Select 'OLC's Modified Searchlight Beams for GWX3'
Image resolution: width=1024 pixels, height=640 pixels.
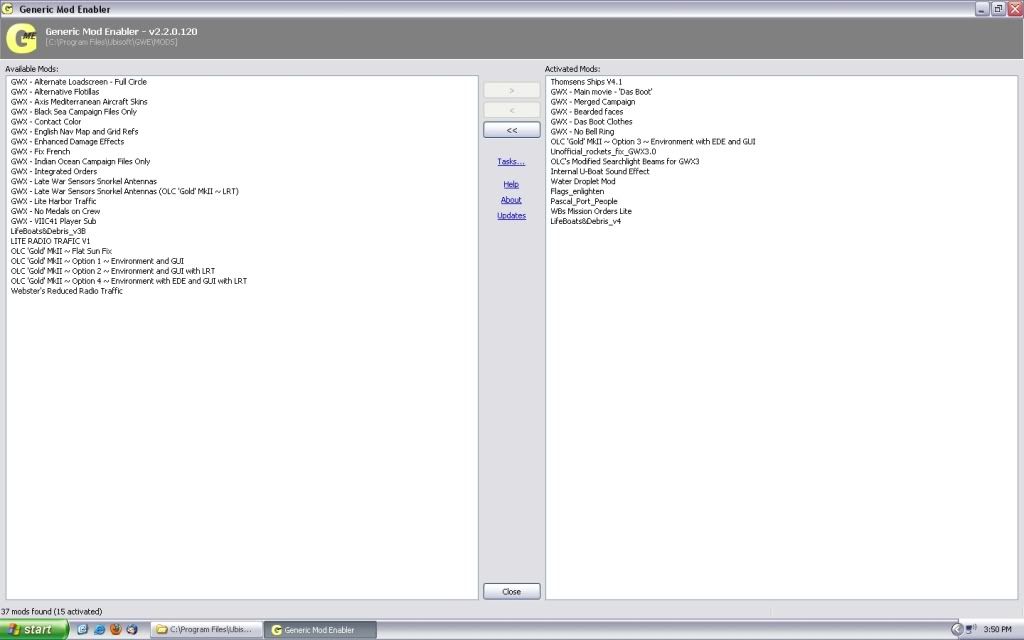pos(625,161)
